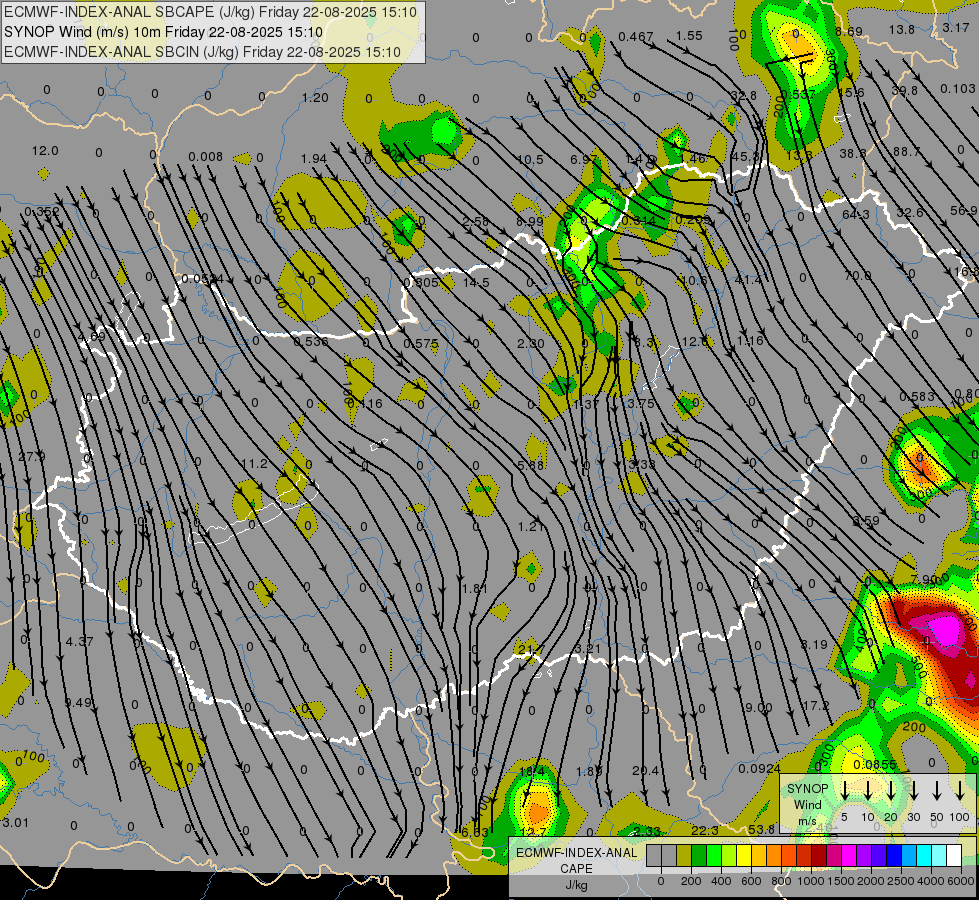The height and width of the screenshot is (900, 979).
Task: Click the grid value '10.5'
Action: [530, 159]
